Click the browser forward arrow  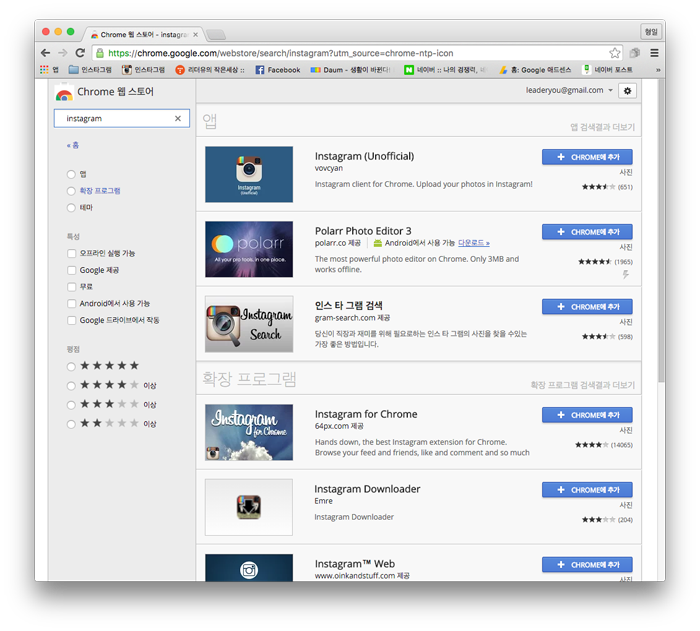point(63,53)
